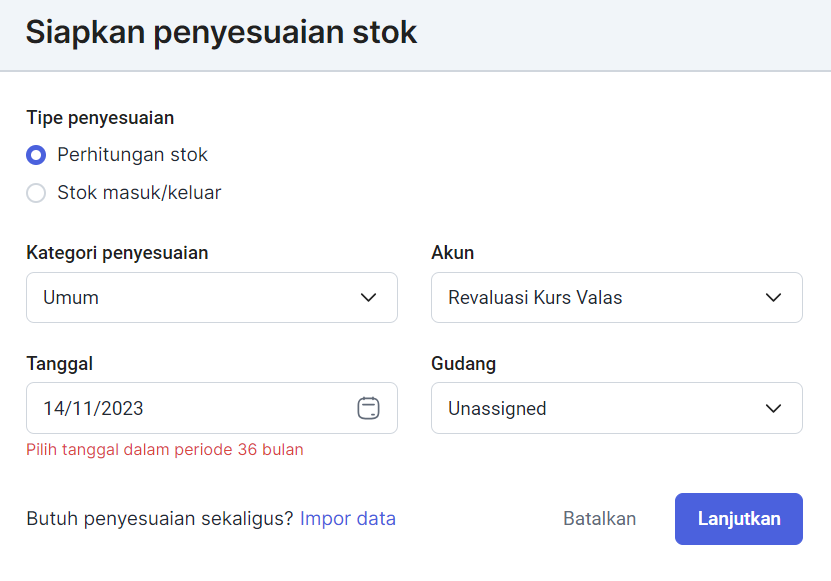
Task: Click the 'Perhitungan stok' option label text
Action: [x=132, y=155]
